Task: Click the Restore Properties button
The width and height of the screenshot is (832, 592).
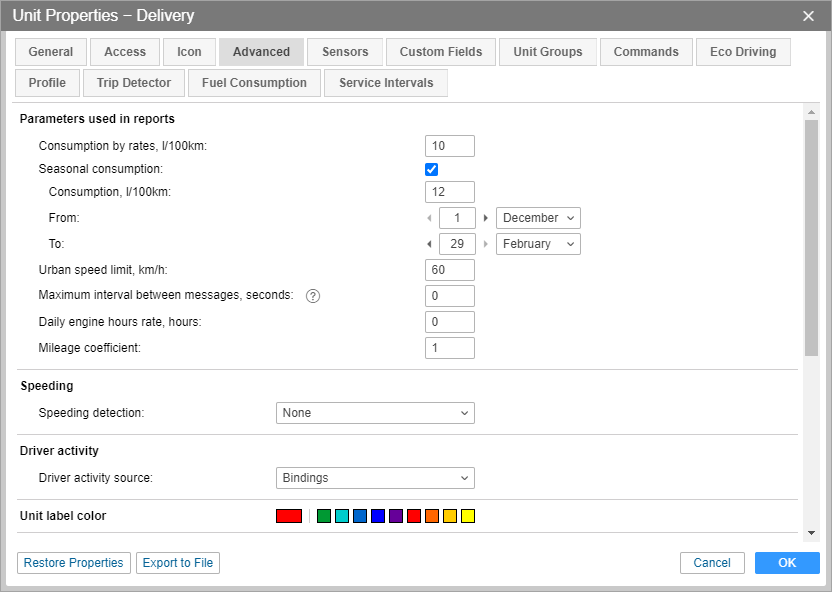Action: click(x=74, y=563)
